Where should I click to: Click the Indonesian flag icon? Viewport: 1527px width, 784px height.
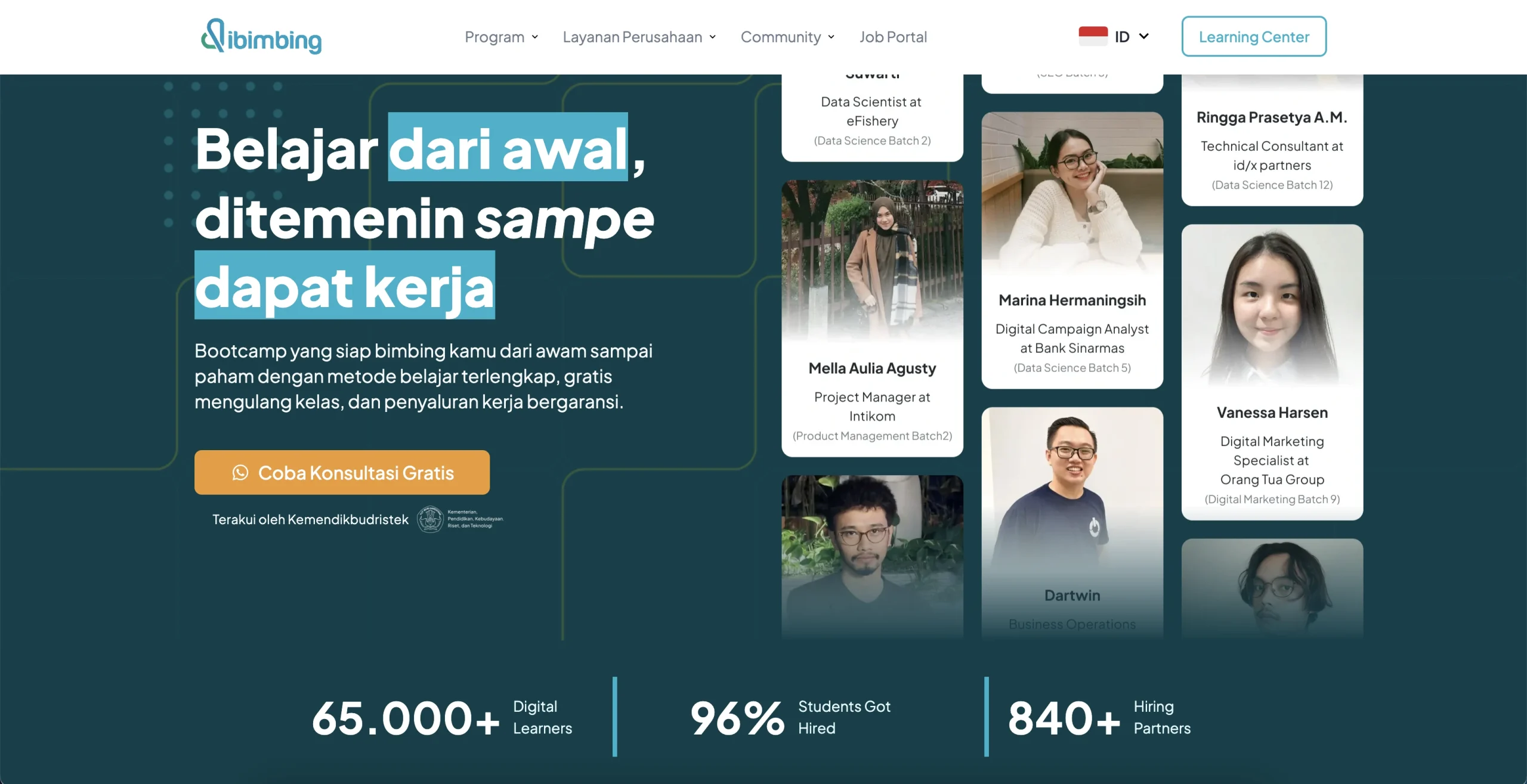1093,36
